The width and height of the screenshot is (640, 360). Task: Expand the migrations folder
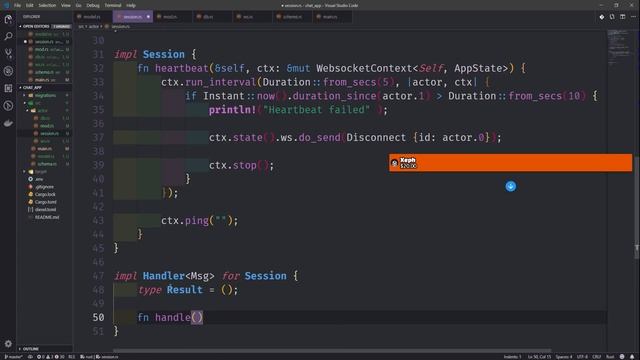tap(45, 95)
